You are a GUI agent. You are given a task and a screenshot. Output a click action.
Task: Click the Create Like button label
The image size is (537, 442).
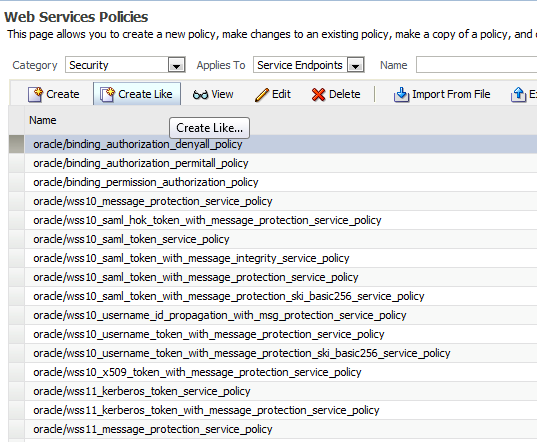click(x=145, y=94)
